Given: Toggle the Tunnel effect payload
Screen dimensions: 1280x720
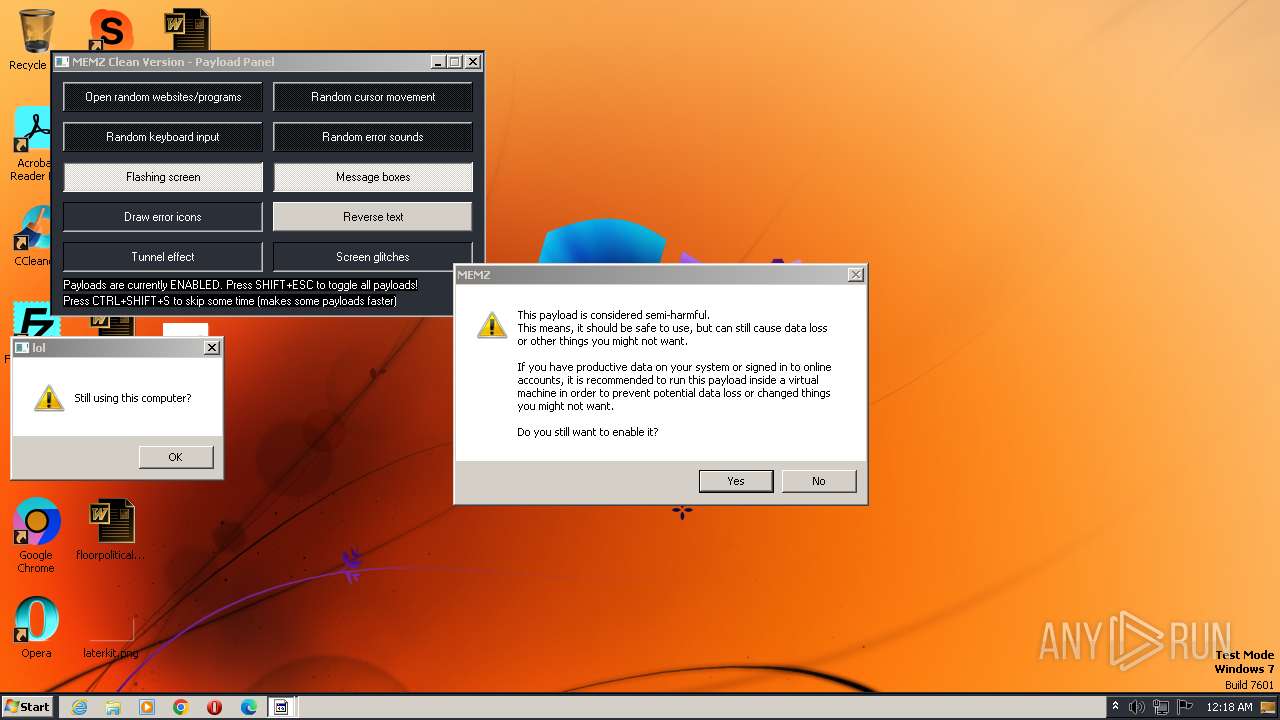Looking at the screenshot, I should (x=163, y=257).
